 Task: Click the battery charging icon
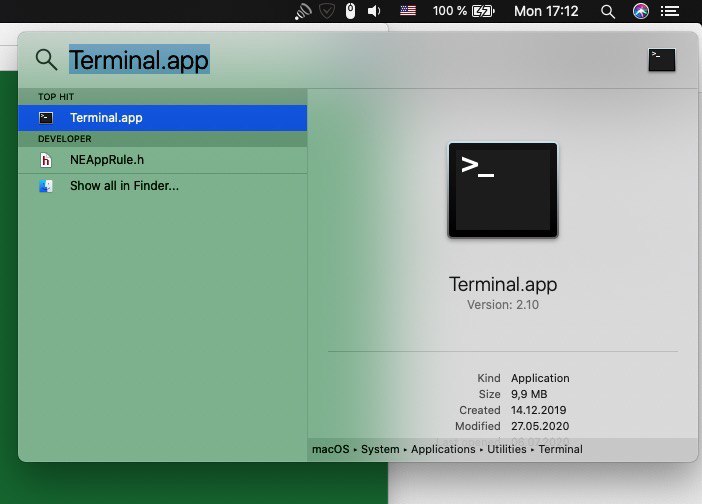coord(483,11)
